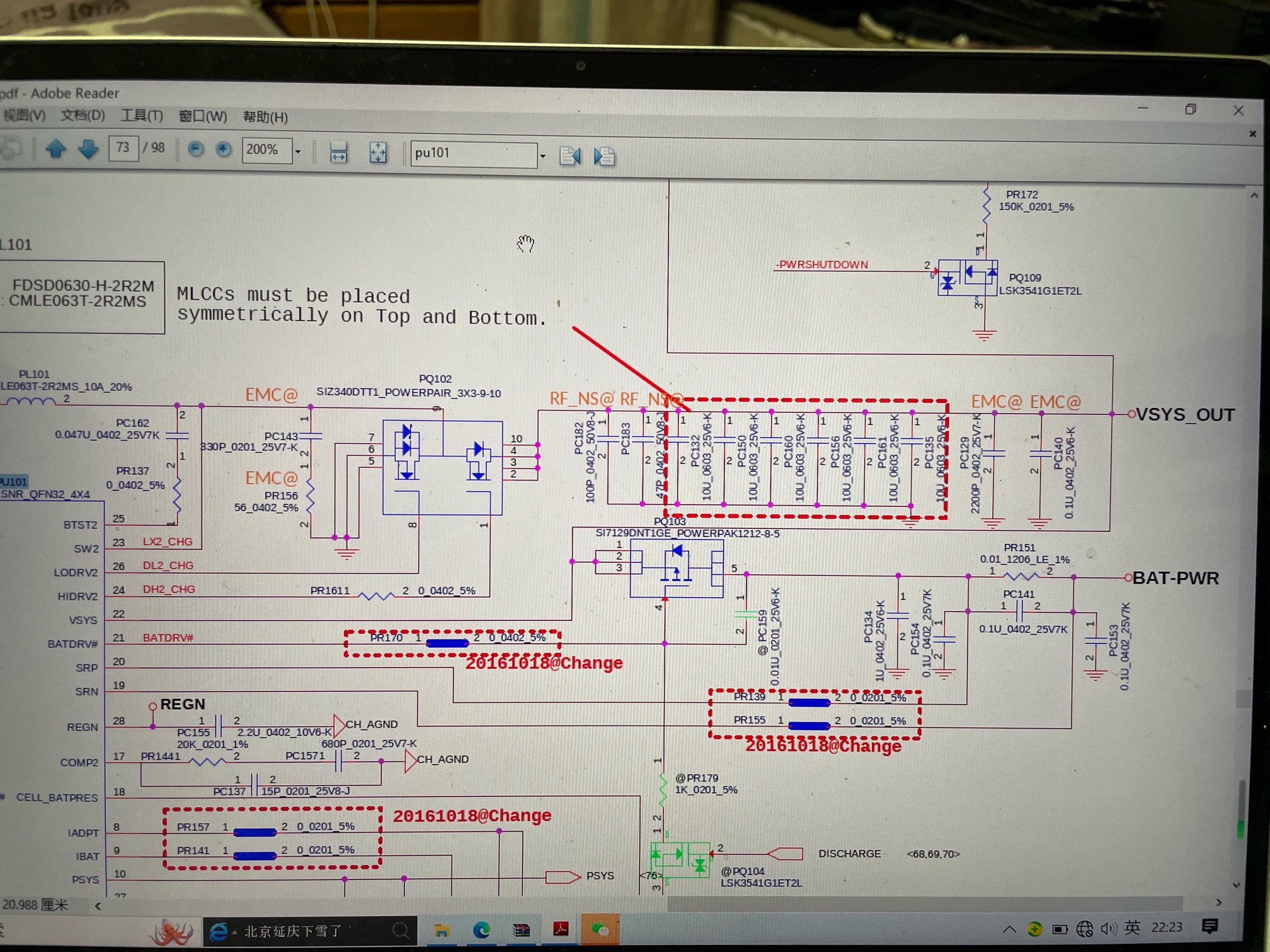Click horizontal scrollbar left arrow
This screenshot has height=952, width=1270.
click(98, 905)
